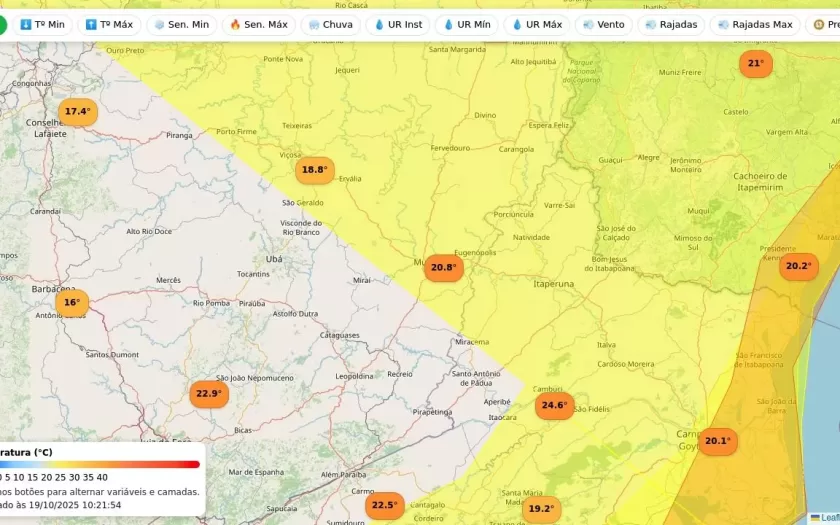Select the Tº Máx variable button
Screen dimensions: 840x525
(x=109, y=24)
